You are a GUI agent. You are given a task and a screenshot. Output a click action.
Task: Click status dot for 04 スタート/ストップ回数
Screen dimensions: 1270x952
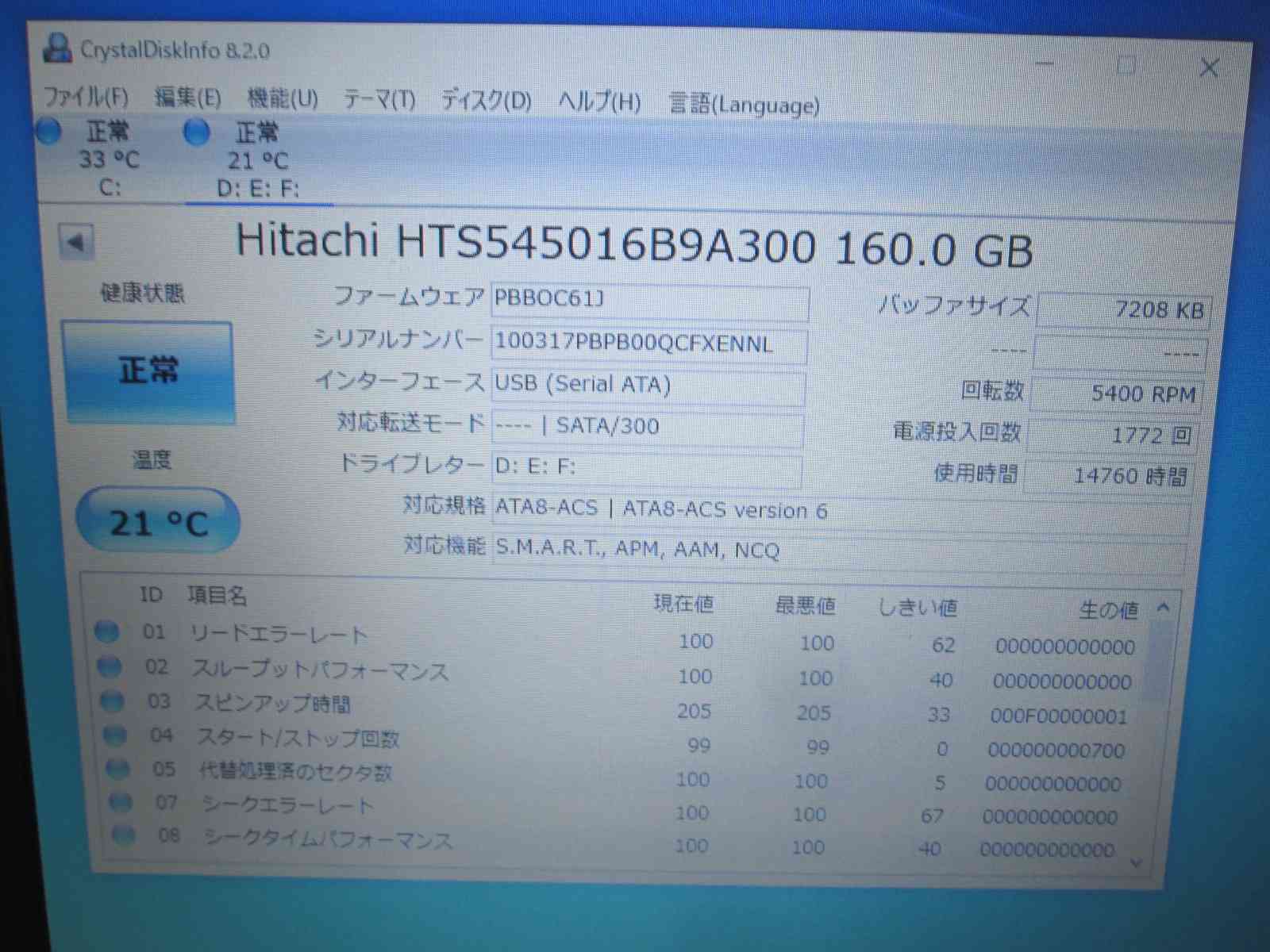116,735
